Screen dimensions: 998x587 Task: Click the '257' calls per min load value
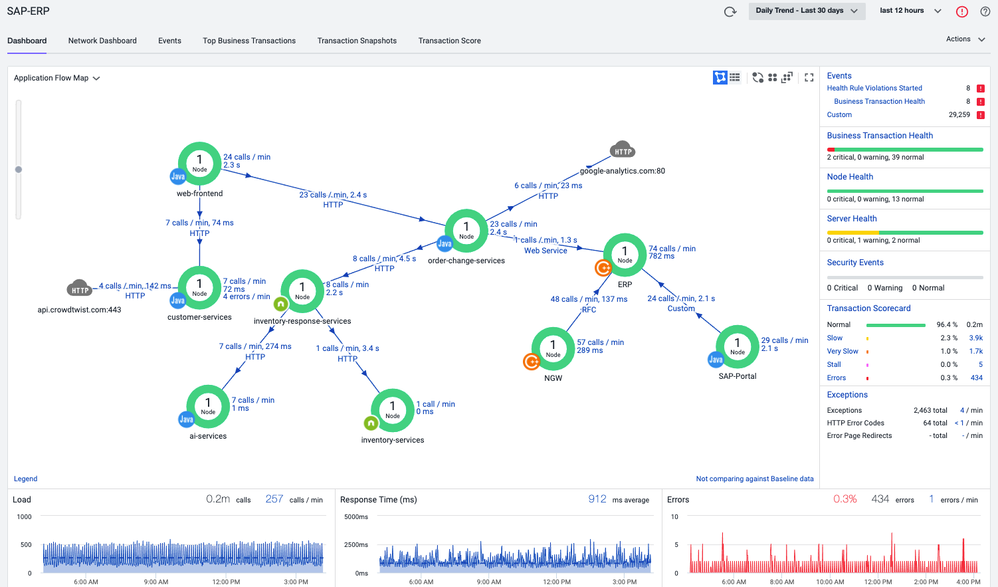tap(274, 499)
